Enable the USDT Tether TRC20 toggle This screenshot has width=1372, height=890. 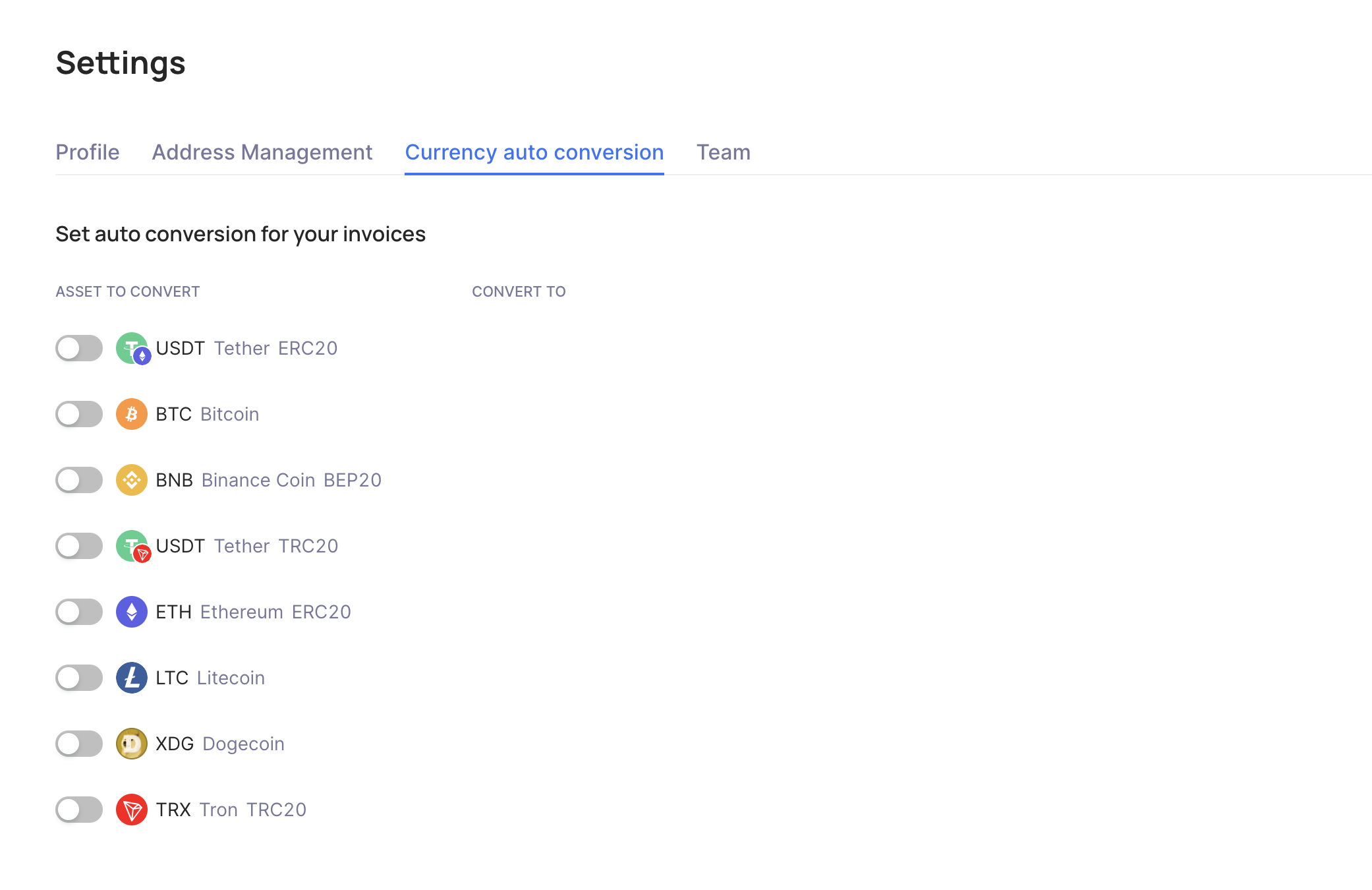coord(79,546)
